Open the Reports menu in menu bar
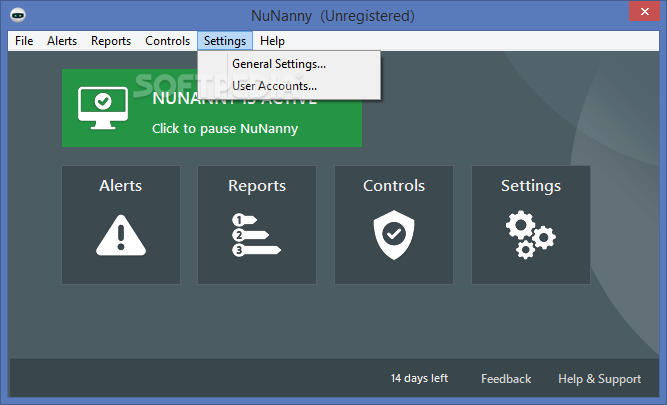 tap(111, 41)
